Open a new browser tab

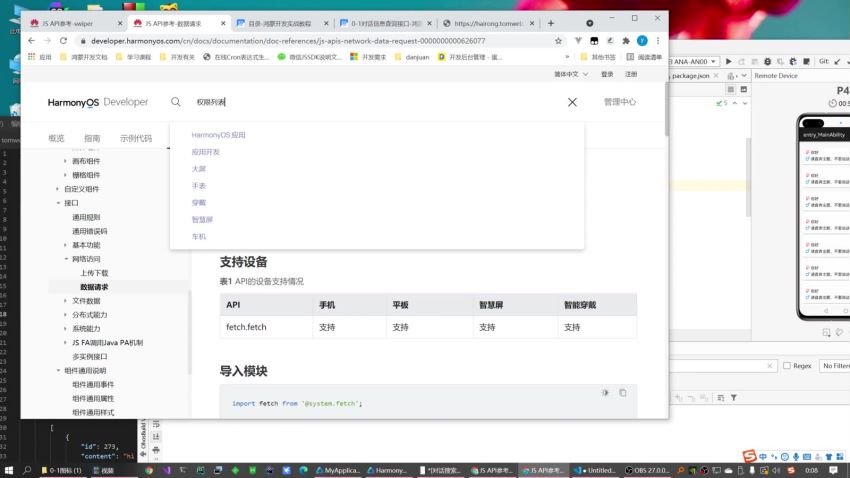point(551,23)
